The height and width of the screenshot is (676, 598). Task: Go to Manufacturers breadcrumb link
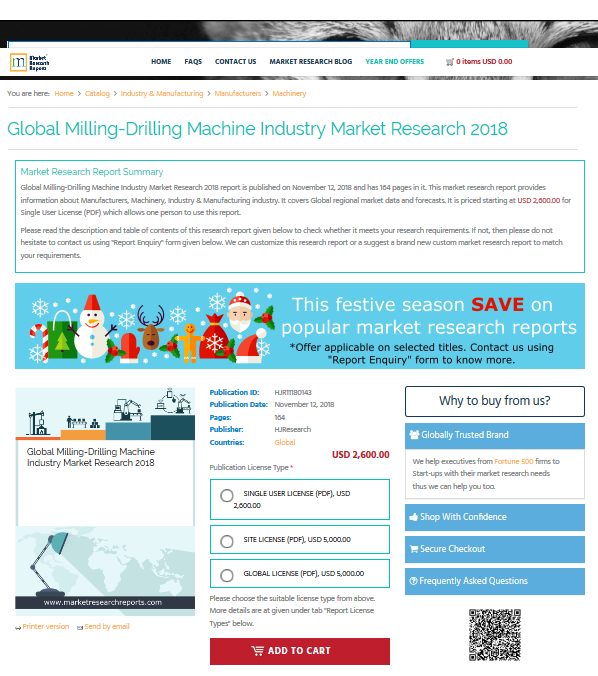(238, 93)
